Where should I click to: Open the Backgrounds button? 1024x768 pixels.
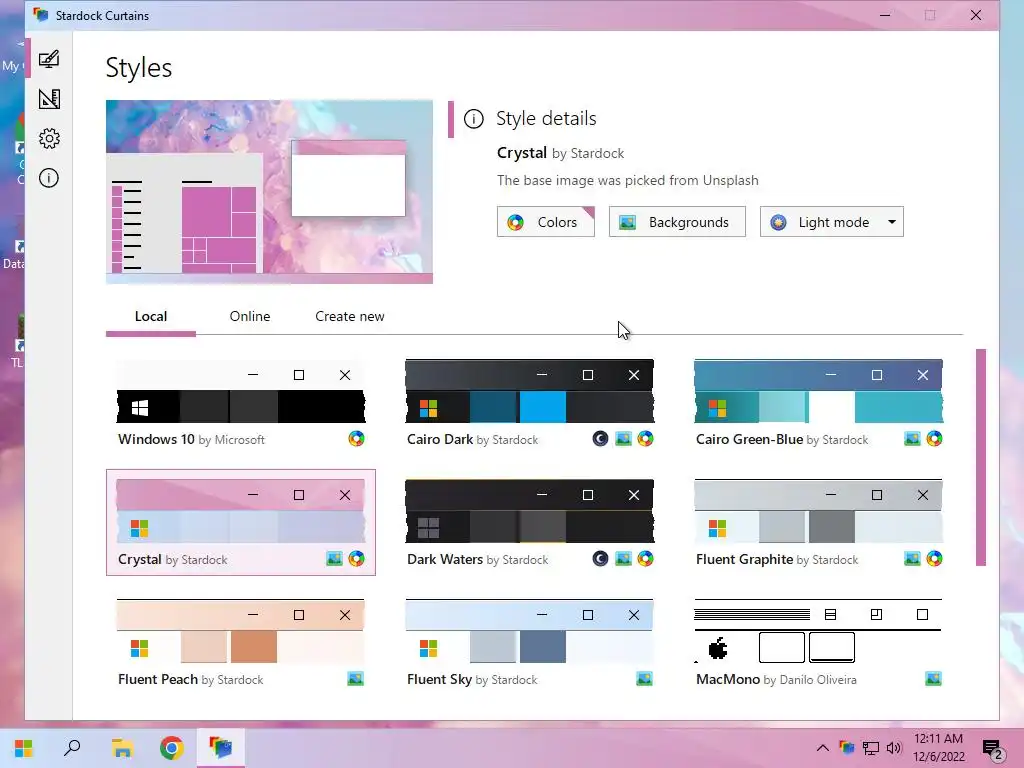click(677, 222)
